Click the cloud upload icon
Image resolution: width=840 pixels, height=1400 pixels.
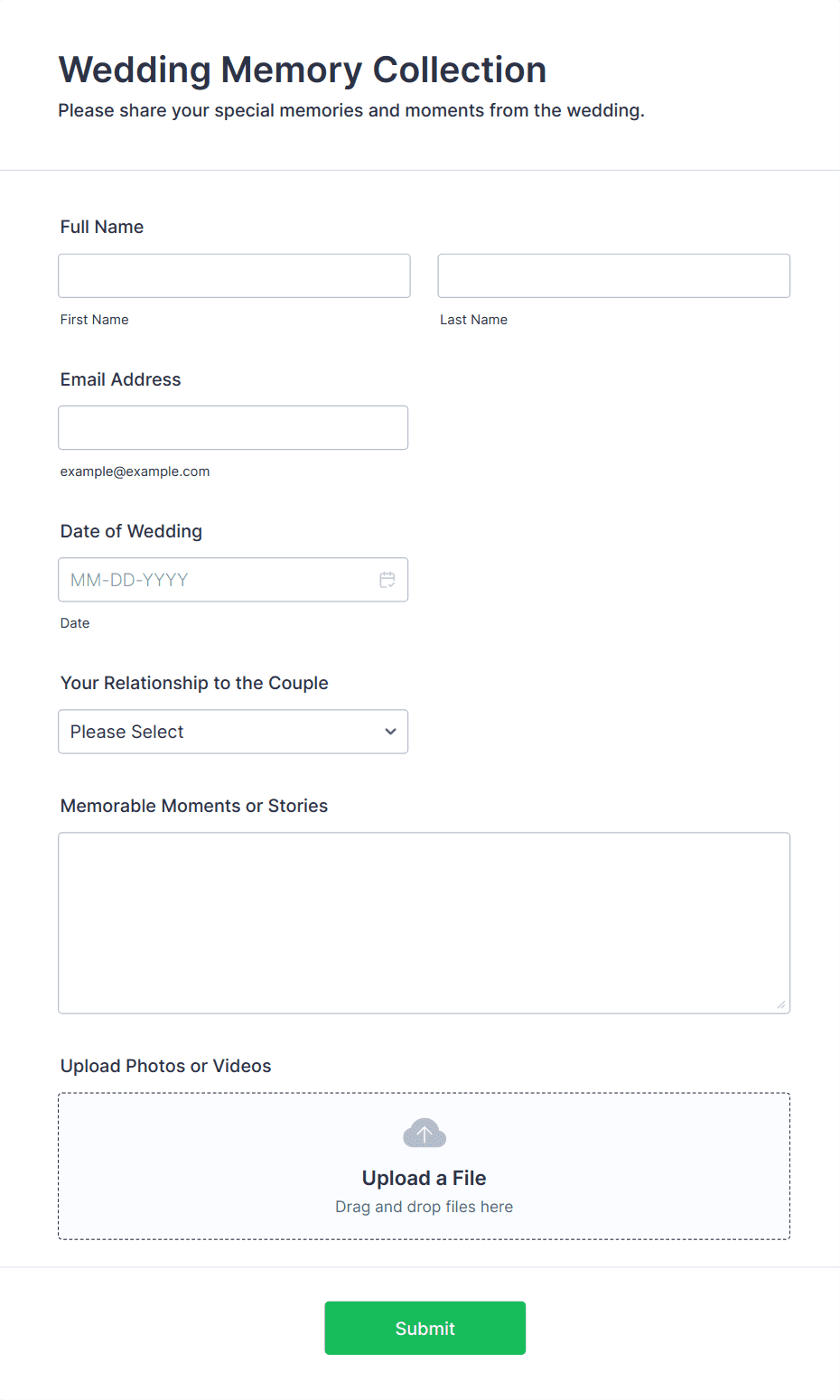coord(425,1134)
